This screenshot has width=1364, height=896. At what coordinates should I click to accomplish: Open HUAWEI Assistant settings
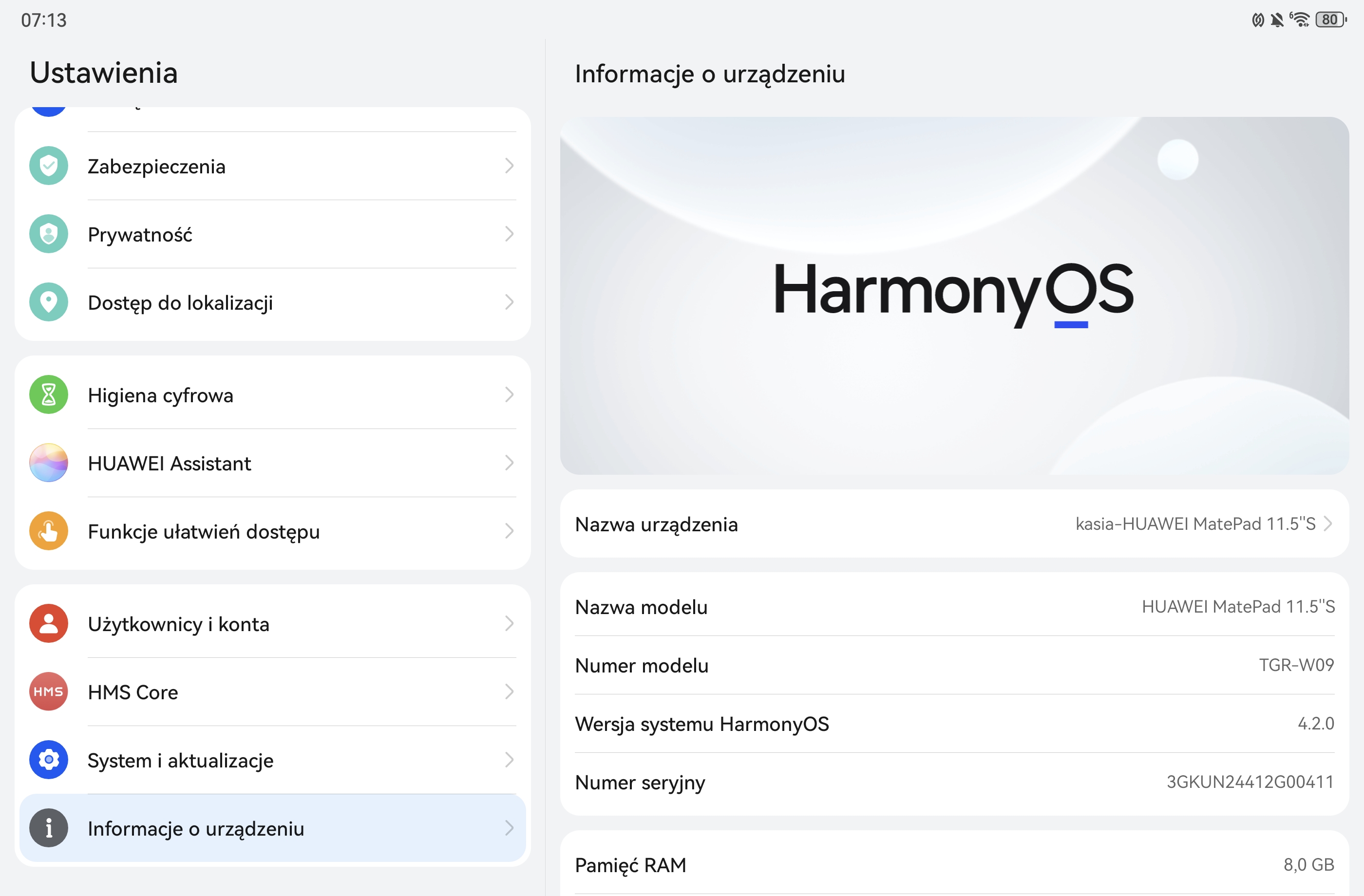(273, 463)
